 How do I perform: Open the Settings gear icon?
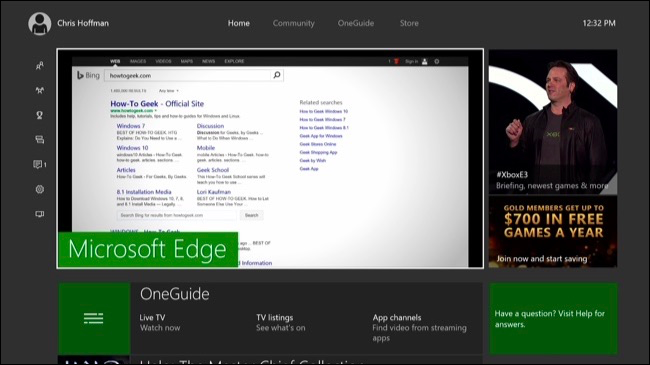(x=39, y=189)
